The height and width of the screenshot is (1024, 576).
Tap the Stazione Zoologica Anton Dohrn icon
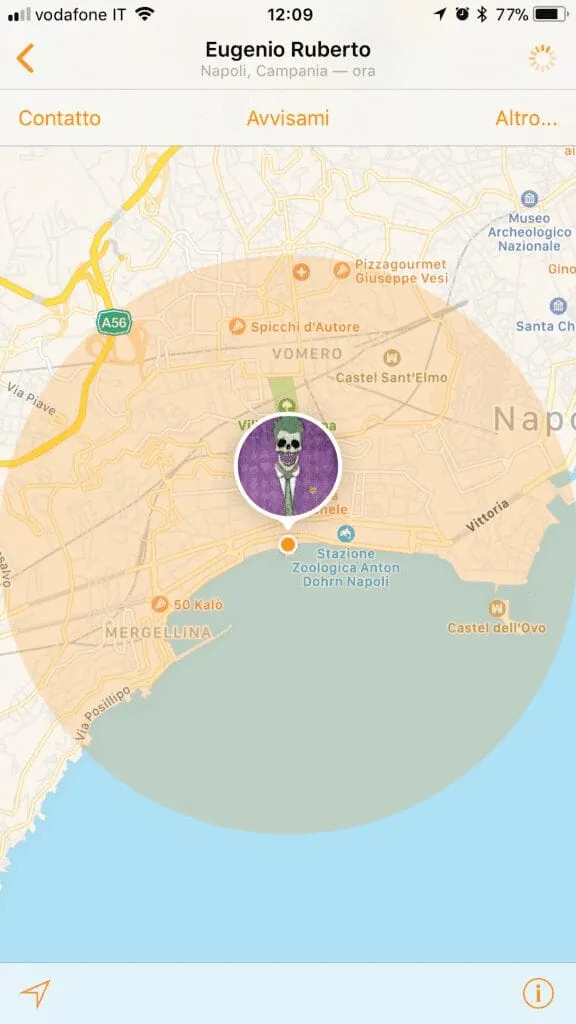[346, 534]
